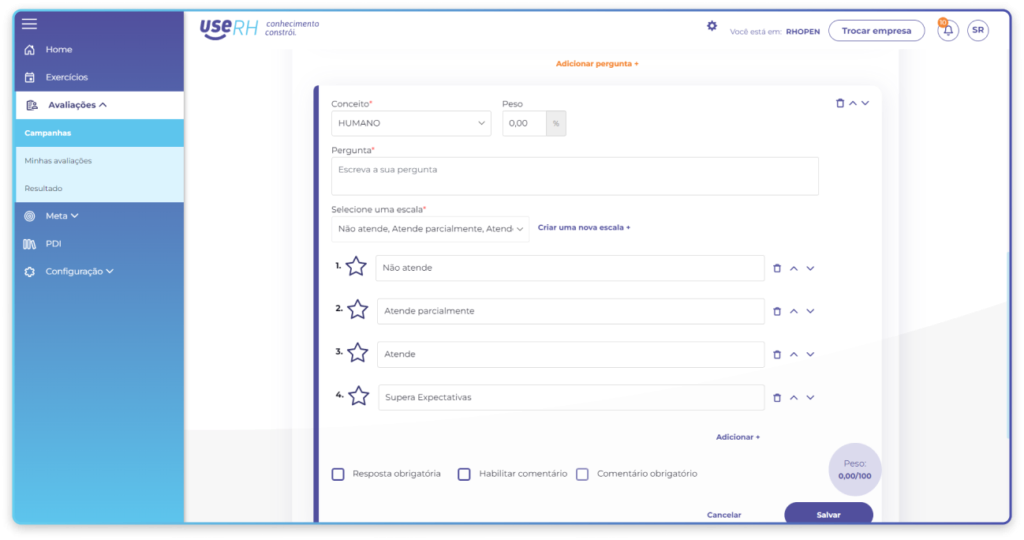Click the Peso 0,00/100 circular indicator

pyautogui.click(x=855, y=469)
